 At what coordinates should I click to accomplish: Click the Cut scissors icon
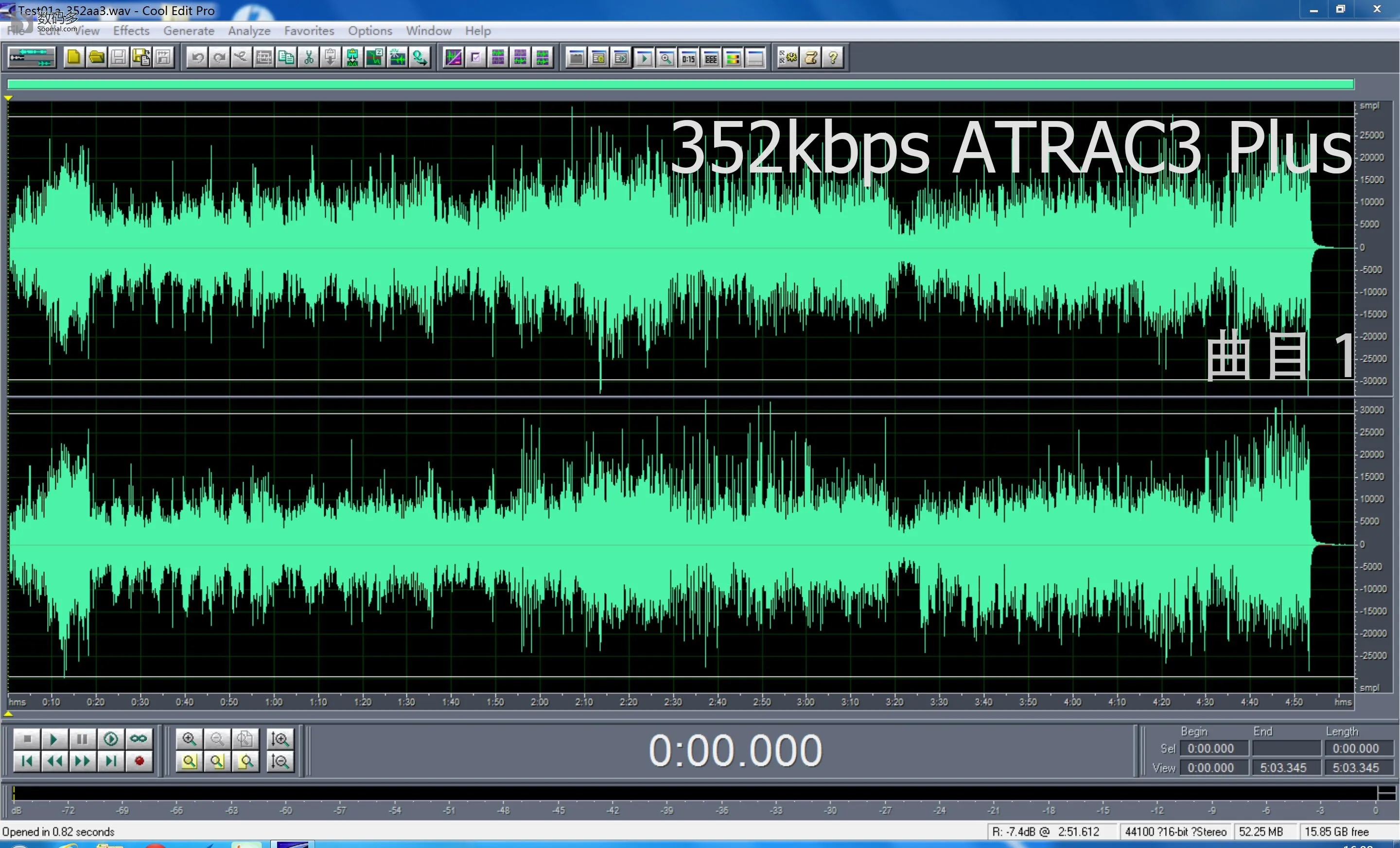[x=309, y=57]
